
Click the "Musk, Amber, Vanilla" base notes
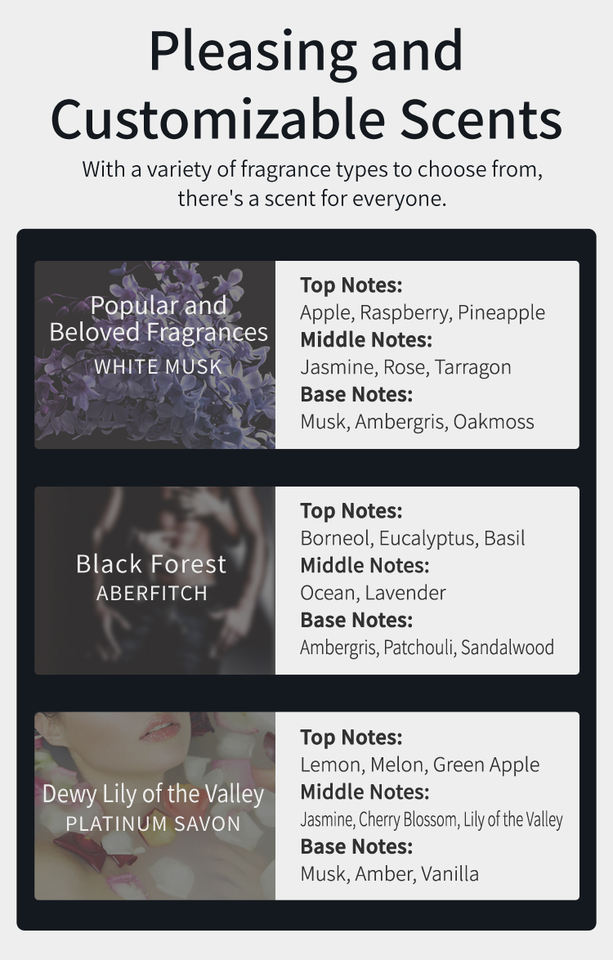pos(389,874)
